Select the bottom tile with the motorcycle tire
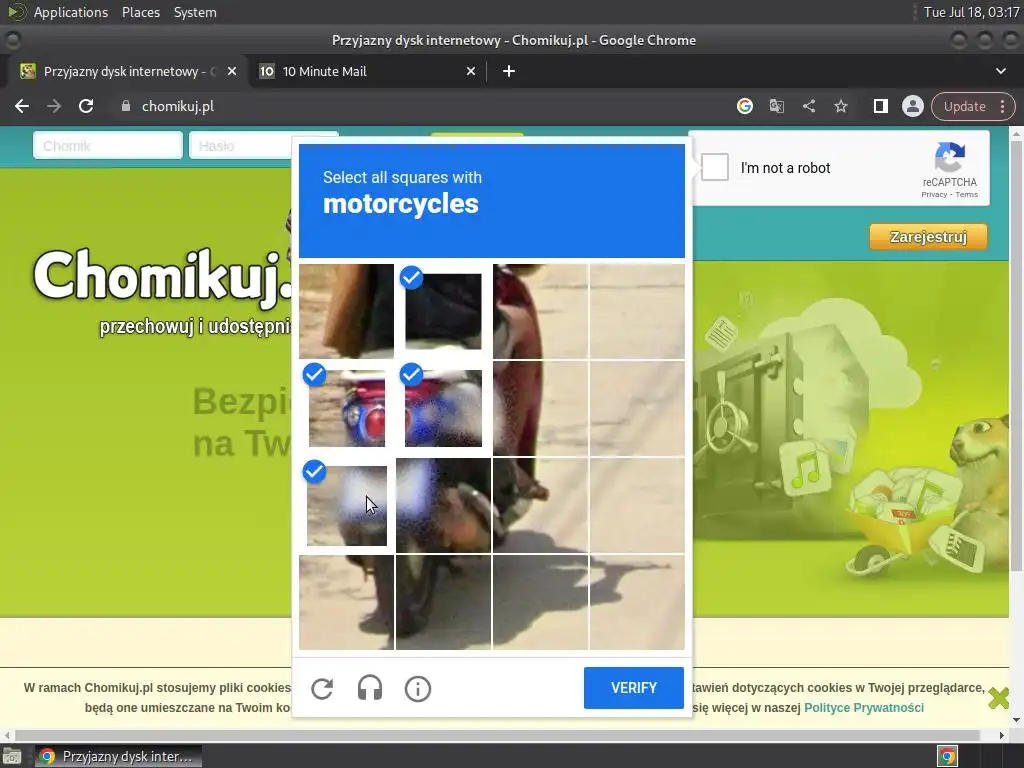The image size is (1024, 768). pos(443,602)
